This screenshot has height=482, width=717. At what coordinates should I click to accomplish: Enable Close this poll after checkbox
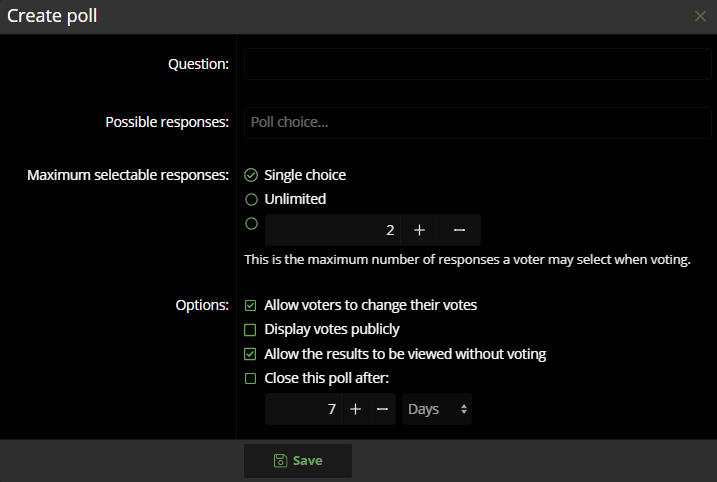coord(250,378)
